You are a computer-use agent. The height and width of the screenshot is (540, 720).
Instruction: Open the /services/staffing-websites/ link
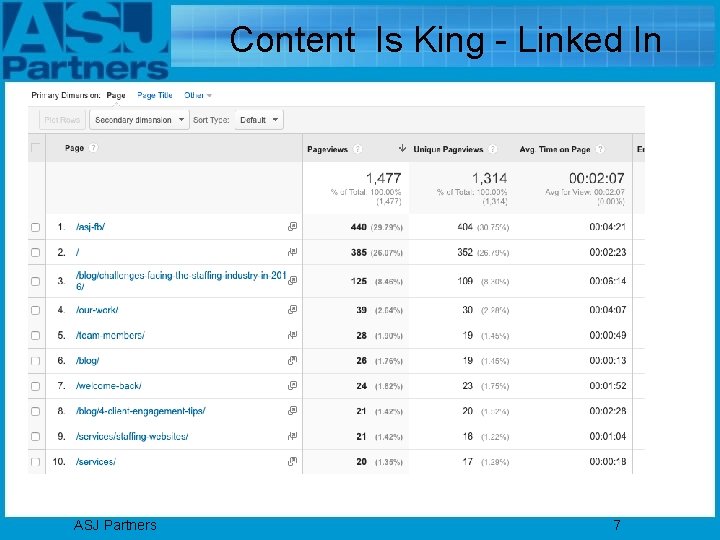pos(132,436)
